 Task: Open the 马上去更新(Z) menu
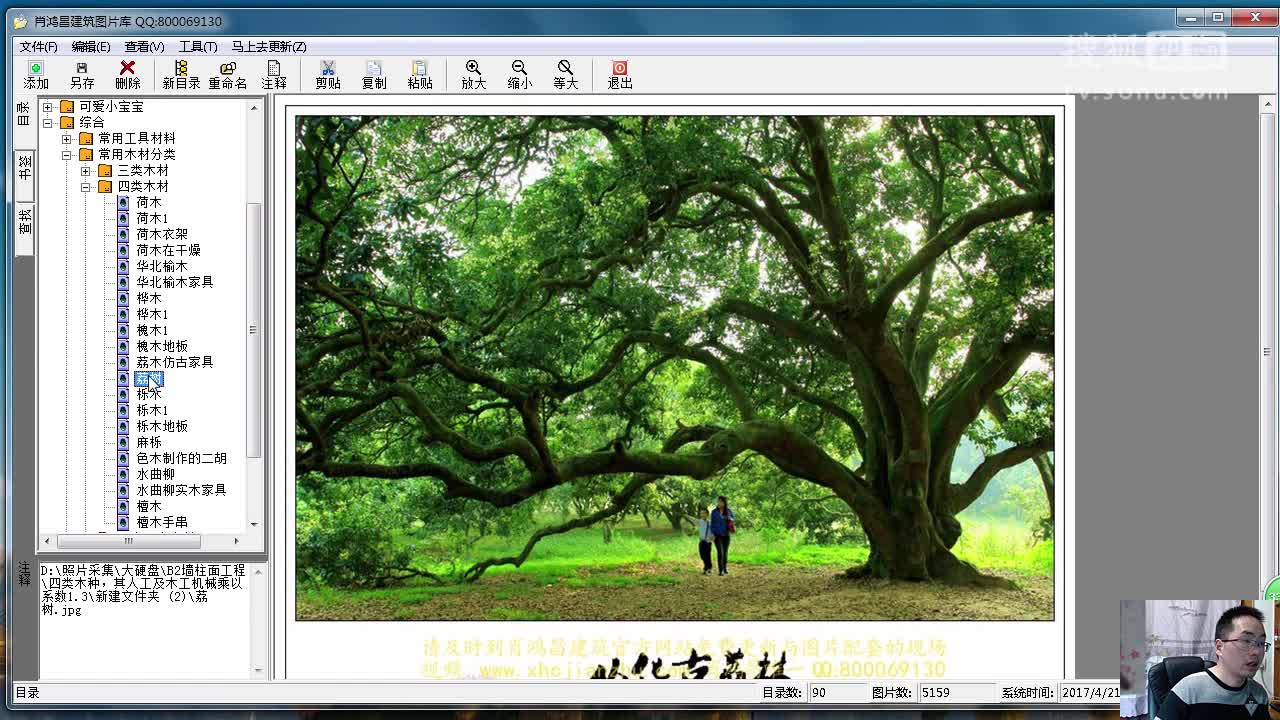pyautogui.click(x=269, y=46)
